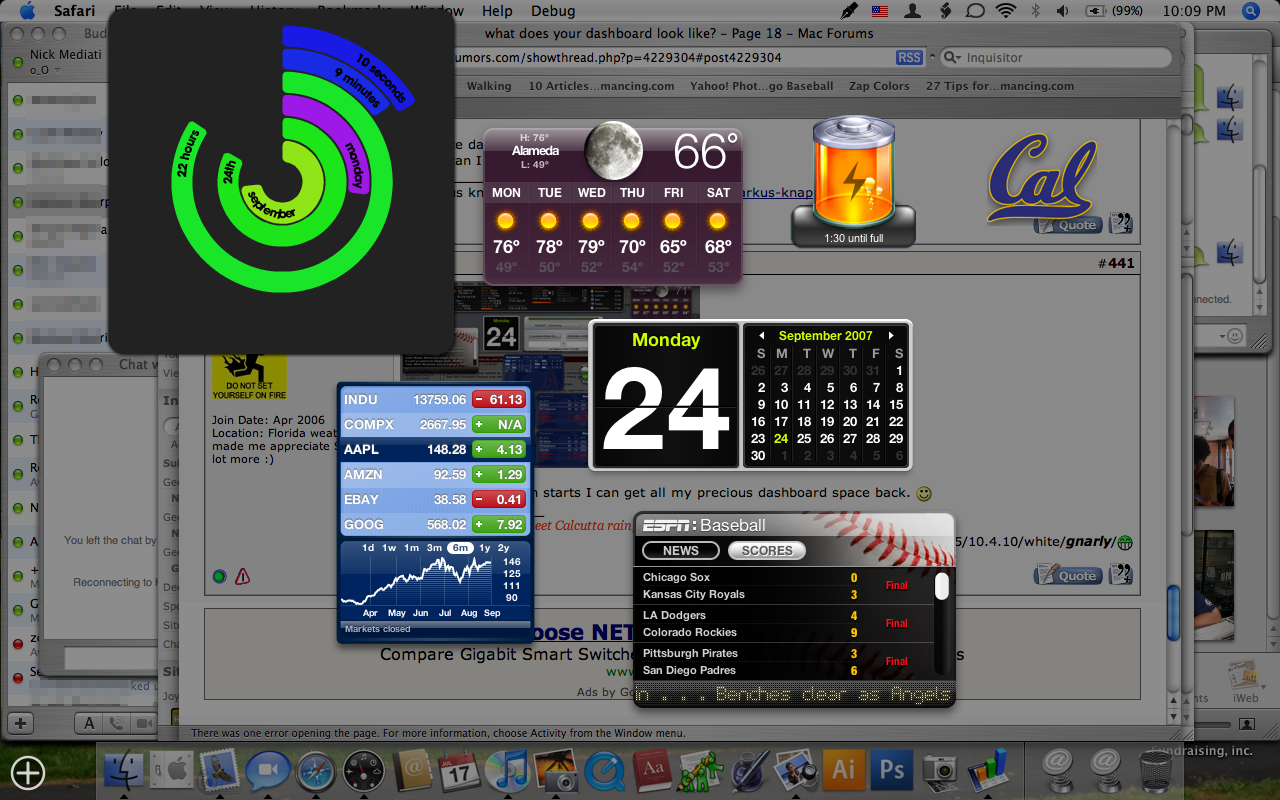1280x800 pixels.
Task: Switch to SCORES tab in ESPN widget
Action: pos(767,551)
